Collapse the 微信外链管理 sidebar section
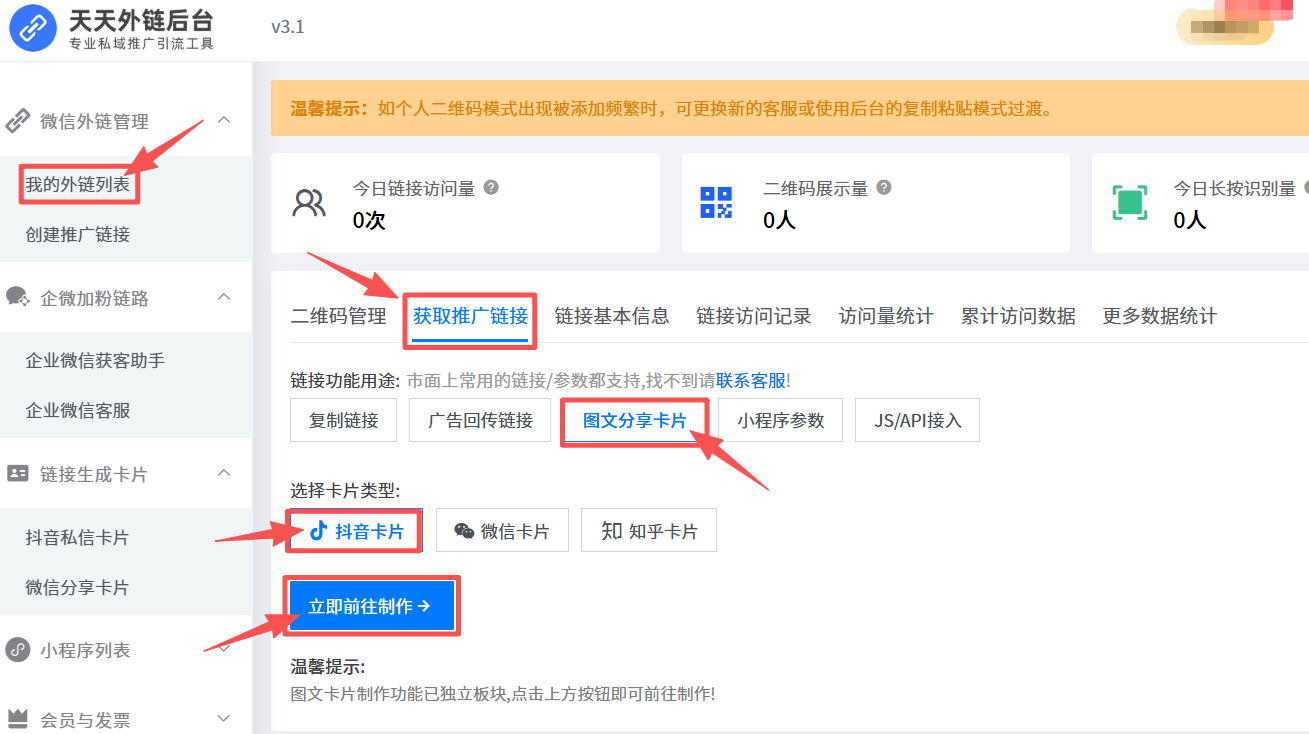The height and width of the screenshot is (734, 1309). click(x=224, y=120)
